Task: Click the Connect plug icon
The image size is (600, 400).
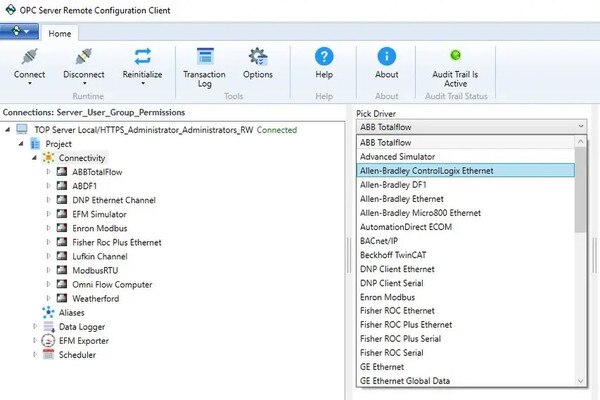Action: [x=29, y=56]
